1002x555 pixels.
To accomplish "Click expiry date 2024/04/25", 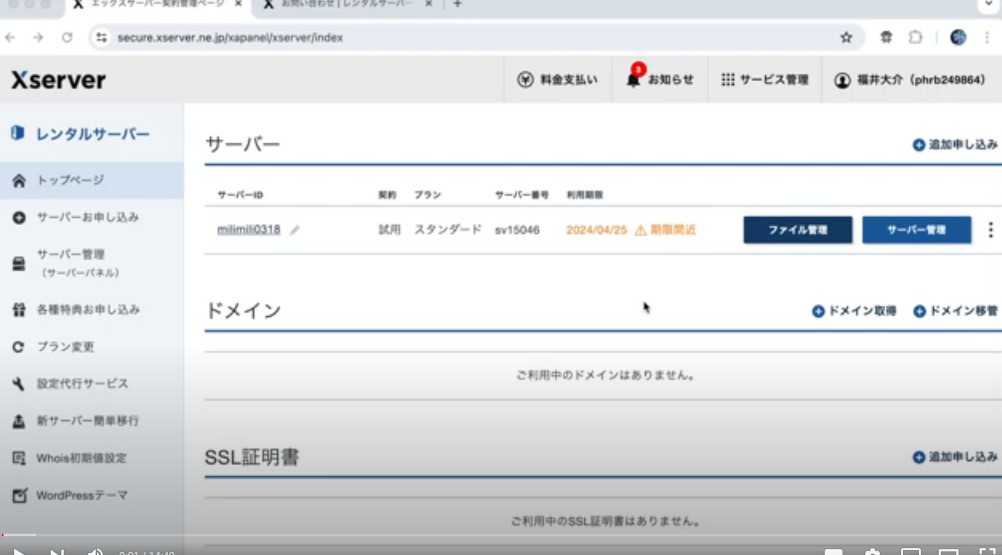I will [596, 230].
